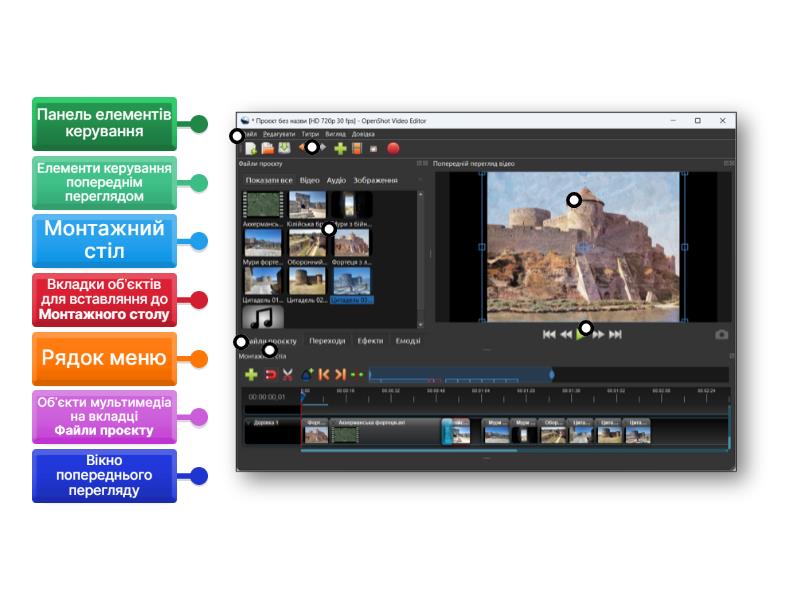This screenshot has width=800, height=600.
Task: Expand the Доріжка 1 track options
Action: coord(249,423)
